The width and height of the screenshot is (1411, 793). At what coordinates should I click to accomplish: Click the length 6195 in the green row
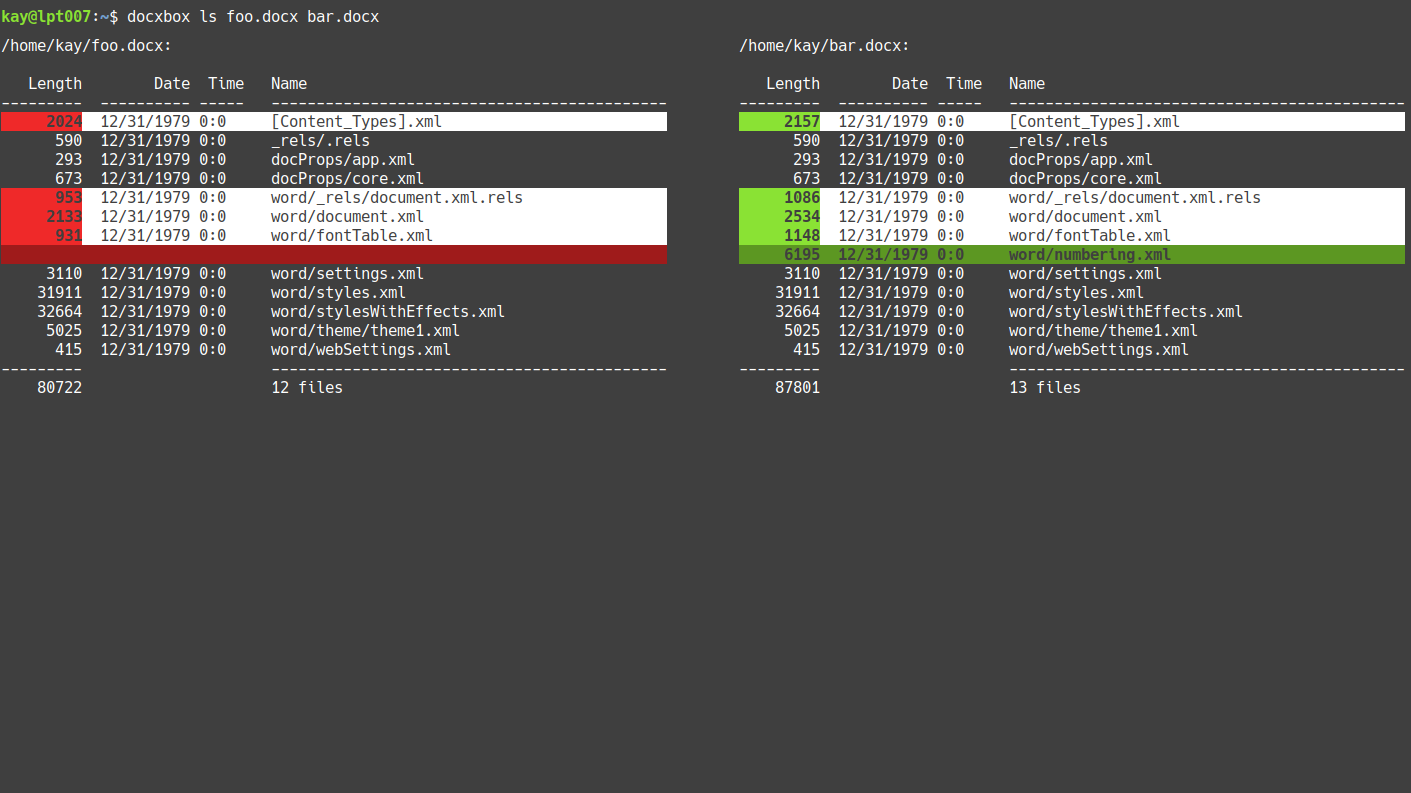pos(802,255)
